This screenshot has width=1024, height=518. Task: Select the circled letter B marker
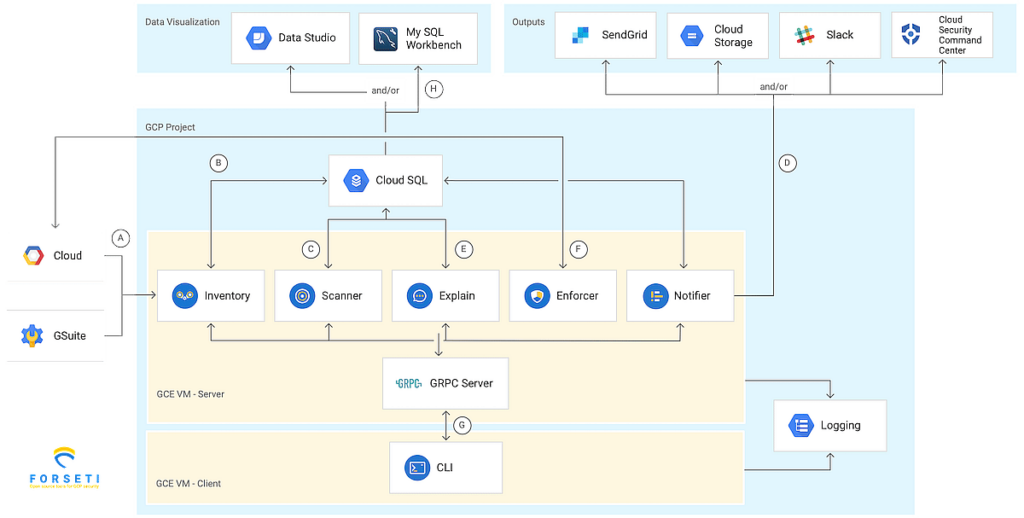tap(218, 163)
